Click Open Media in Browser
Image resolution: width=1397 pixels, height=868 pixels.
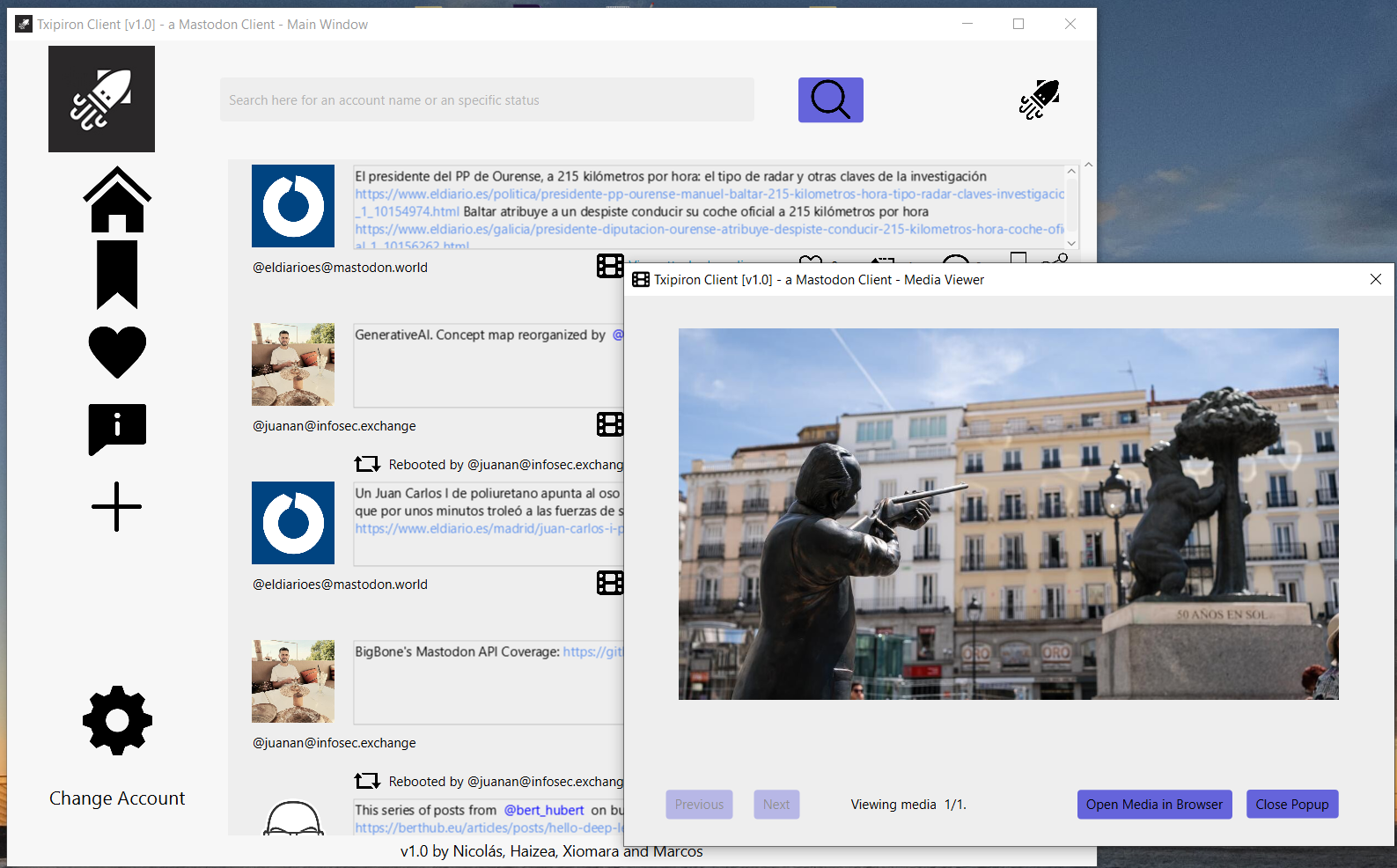click(x=1154, y=805)
